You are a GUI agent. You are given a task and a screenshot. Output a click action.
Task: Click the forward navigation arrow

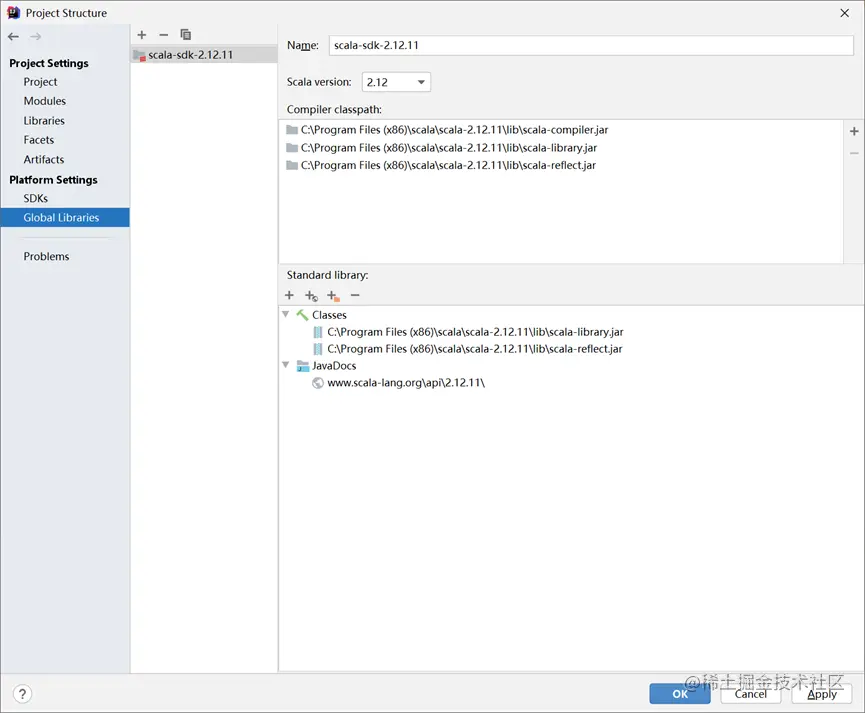click(35, 36)
